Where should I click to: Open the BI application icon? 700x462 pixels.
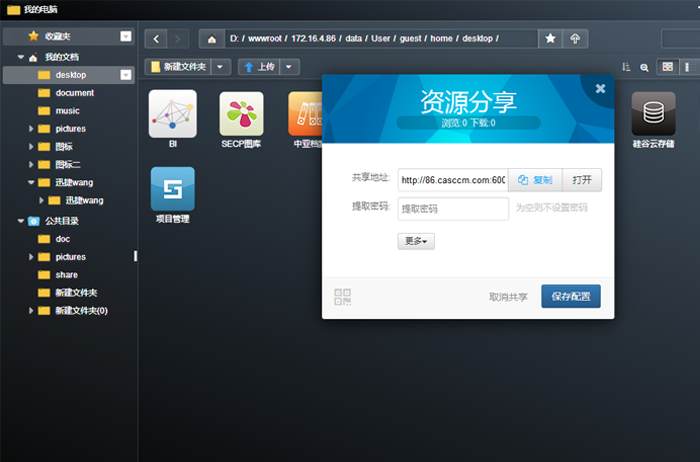[x=172, y=114]
